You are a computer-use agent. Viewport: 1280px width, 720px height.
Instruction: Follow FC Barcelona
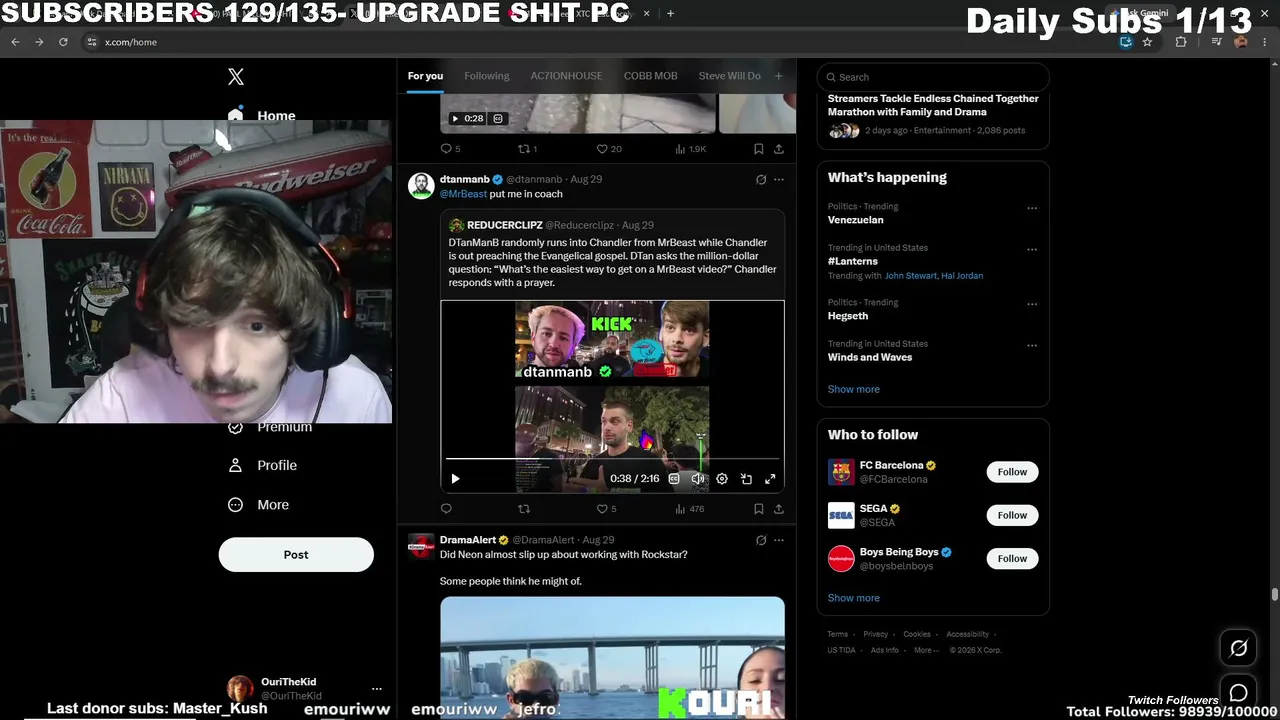pos(1012,472)
